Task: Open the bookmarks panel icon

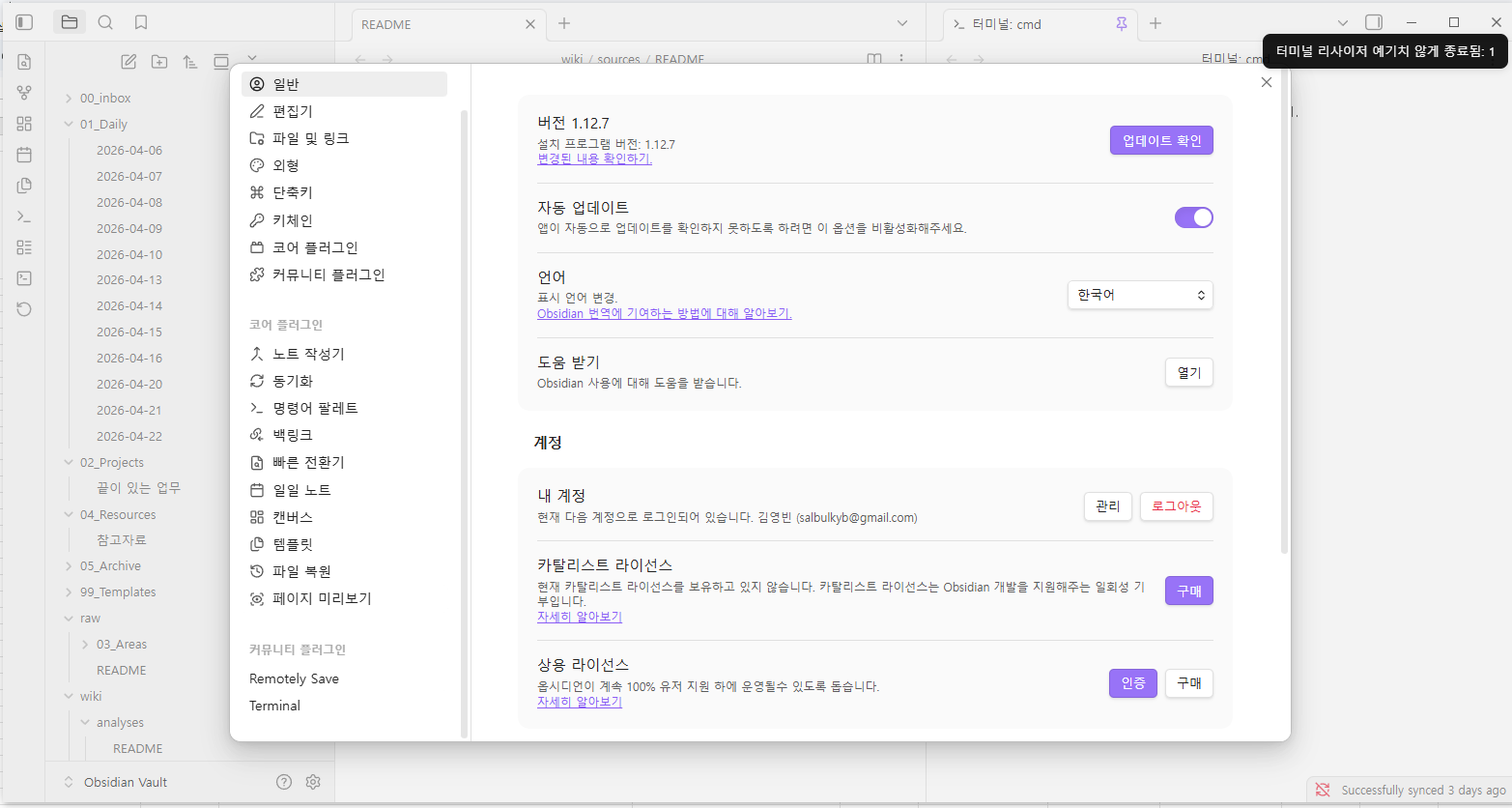Action: (x=141, y=22)
